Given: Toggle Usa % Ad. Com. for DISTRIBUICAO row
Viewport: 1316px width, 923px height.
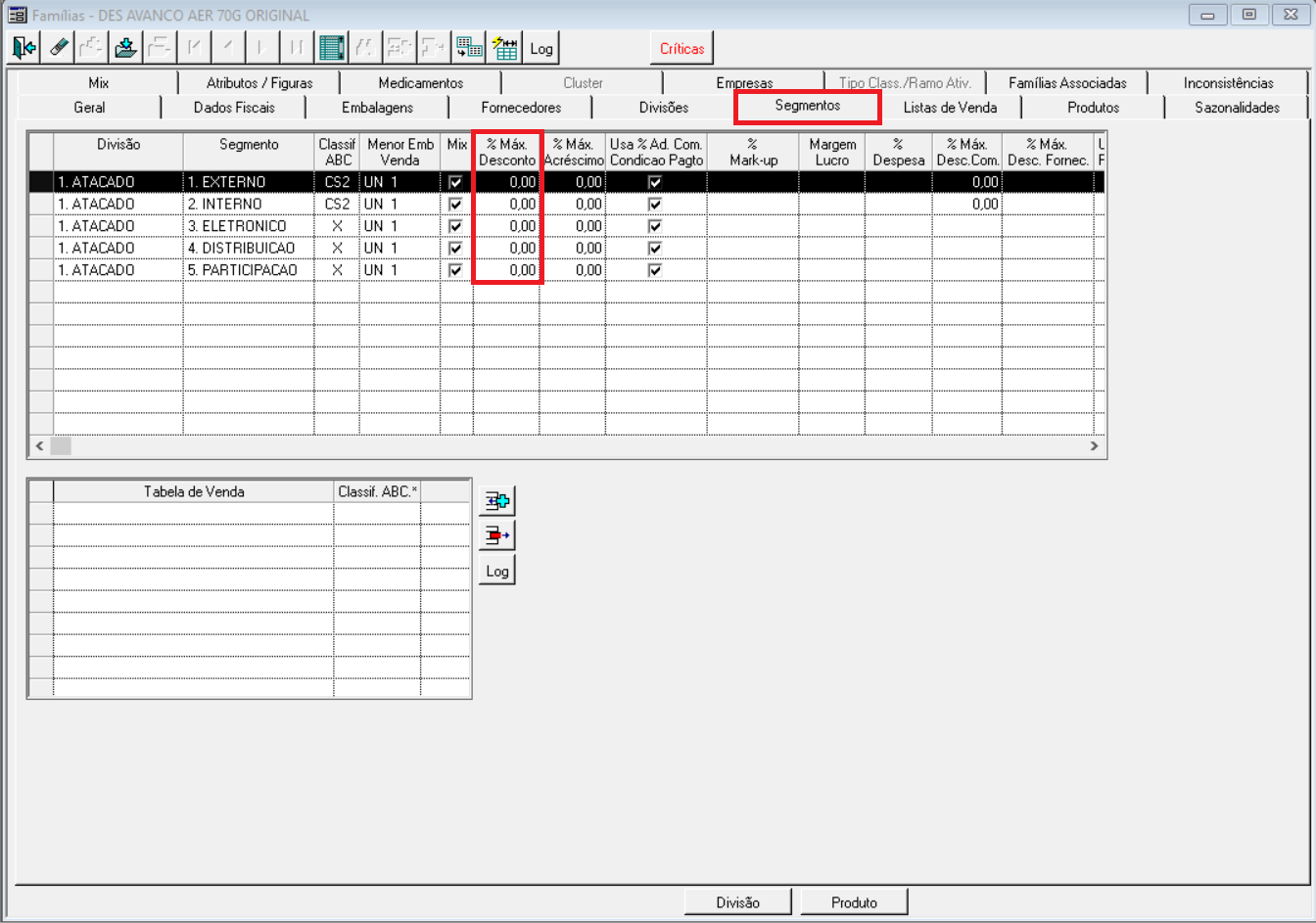Looking at the screenshot, I should tap(655, 248).
